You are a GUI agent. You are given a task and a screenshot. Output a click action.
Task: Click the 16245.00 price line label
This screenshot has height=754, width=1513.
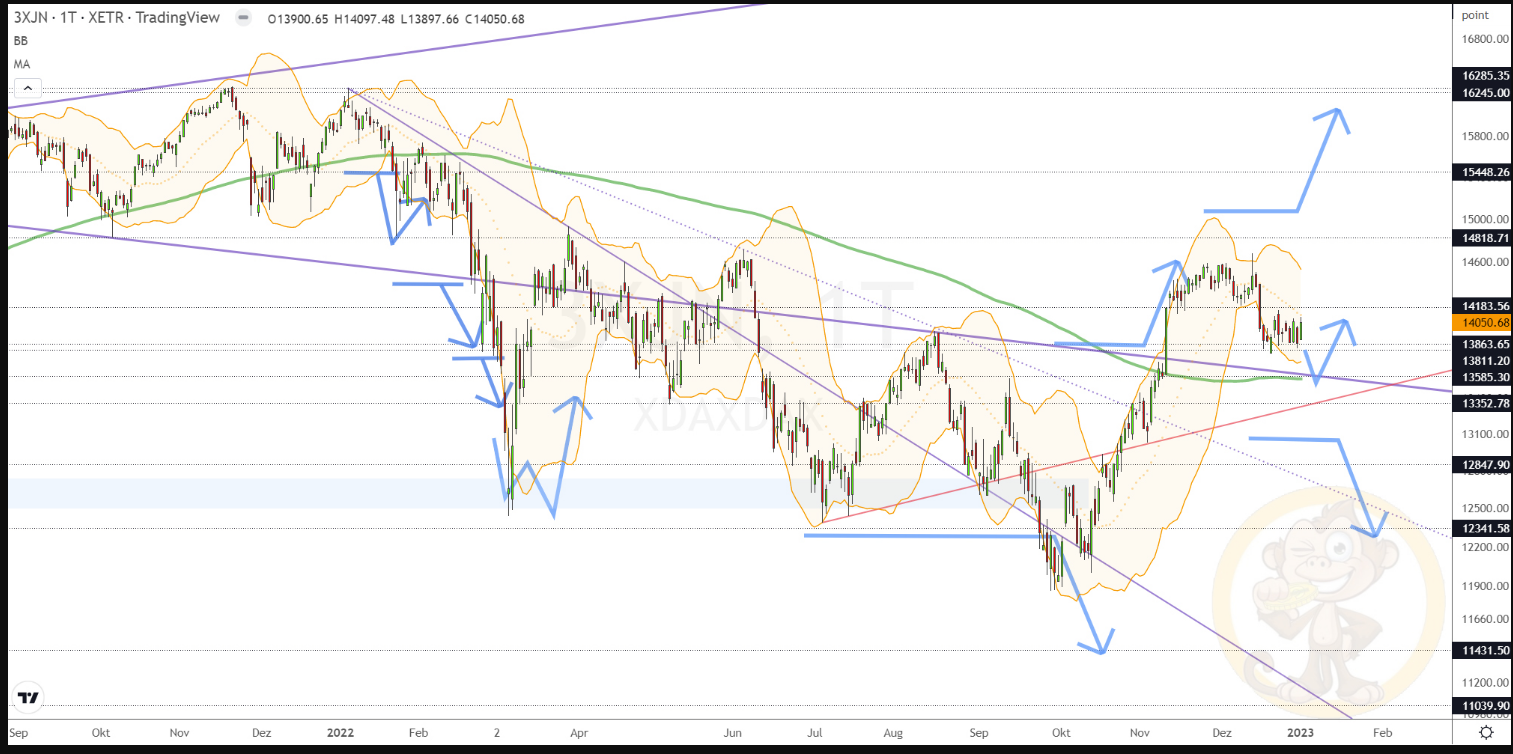pyautogui.click(x=1484, y=92)
